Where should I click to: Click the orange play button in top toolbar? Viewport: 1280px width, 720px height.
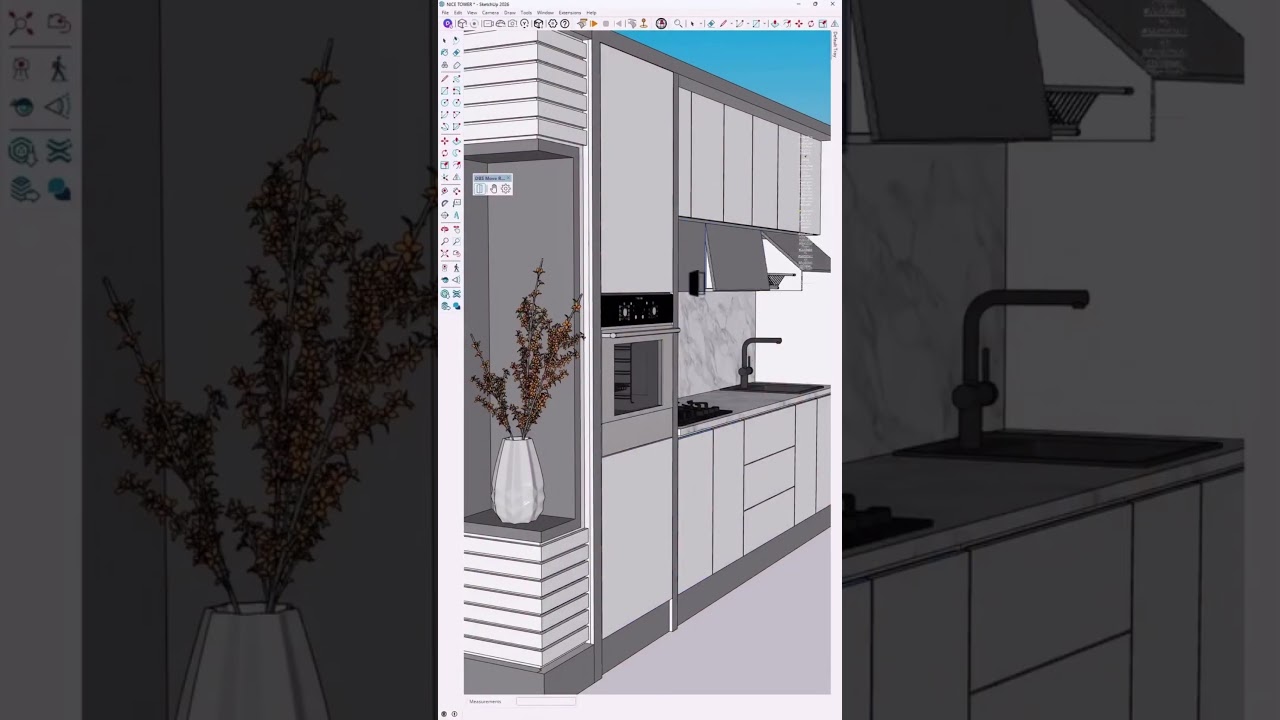(594, 23)
